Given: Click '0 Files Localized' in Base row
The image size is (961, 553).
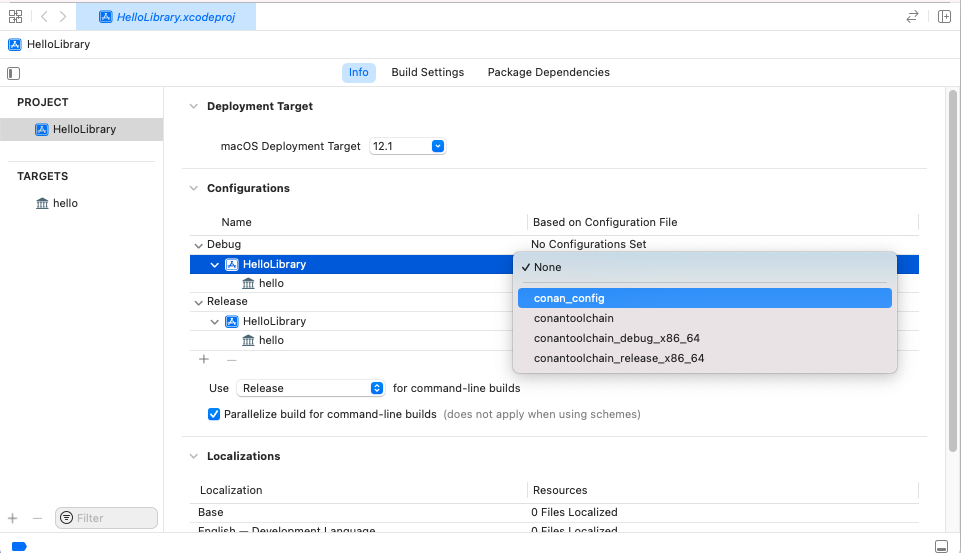Looking at the screenshot, I should click(x=574, y=513).
